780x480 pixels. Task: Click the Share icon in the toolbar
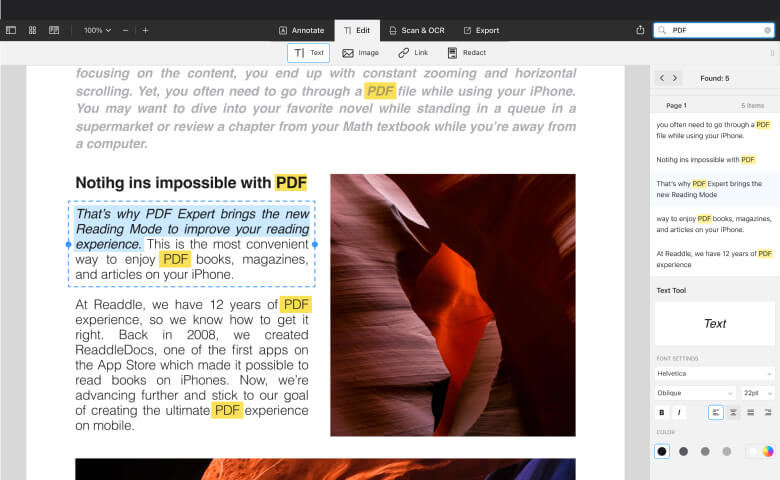click(x=640, y=30)
